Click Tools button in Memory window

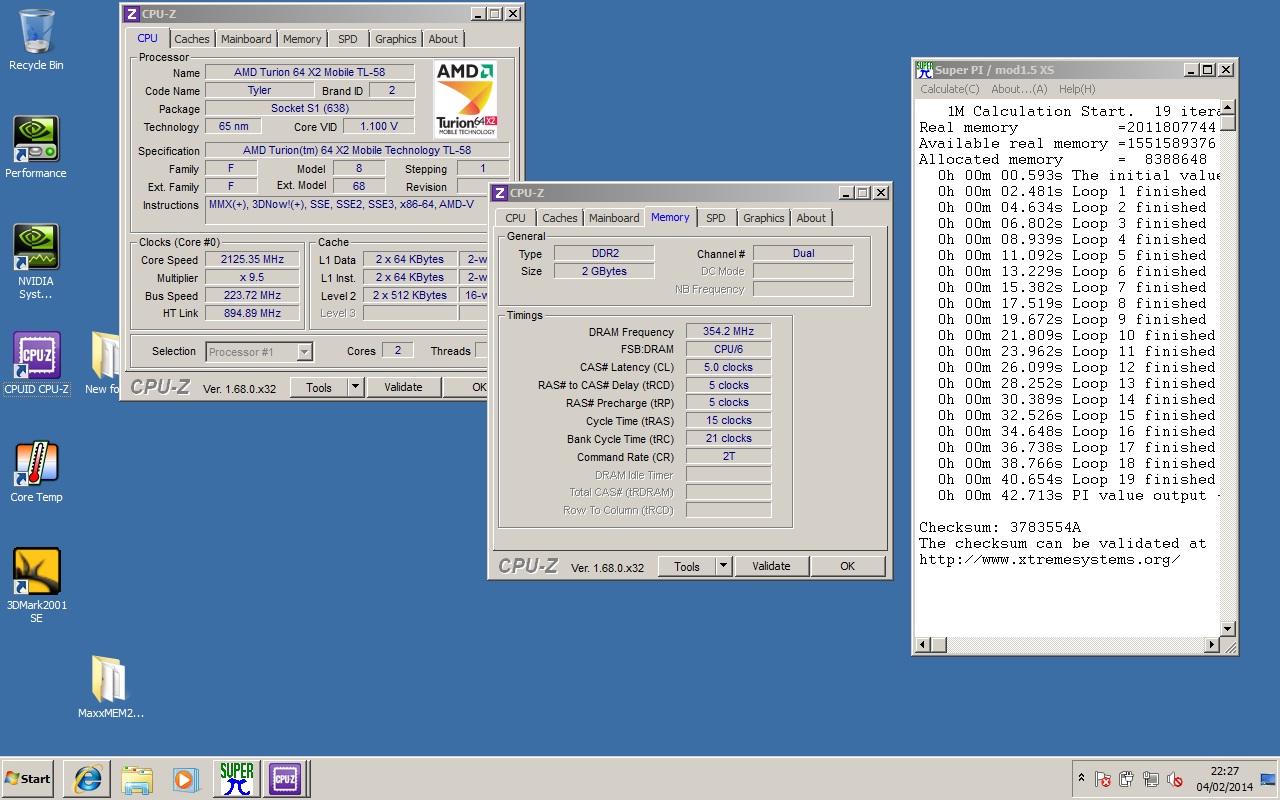click(687, 566)
